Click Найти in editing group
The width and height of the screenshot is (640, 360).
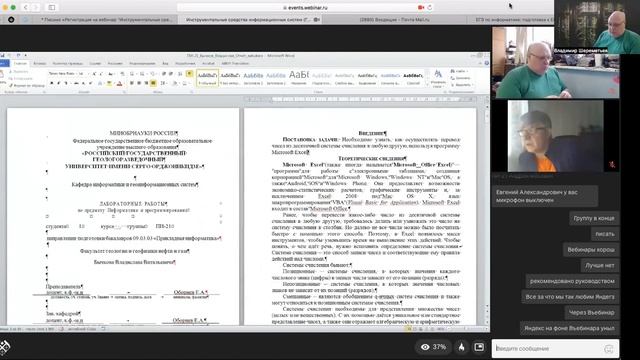pyautogui.click(x=460, y=71)
